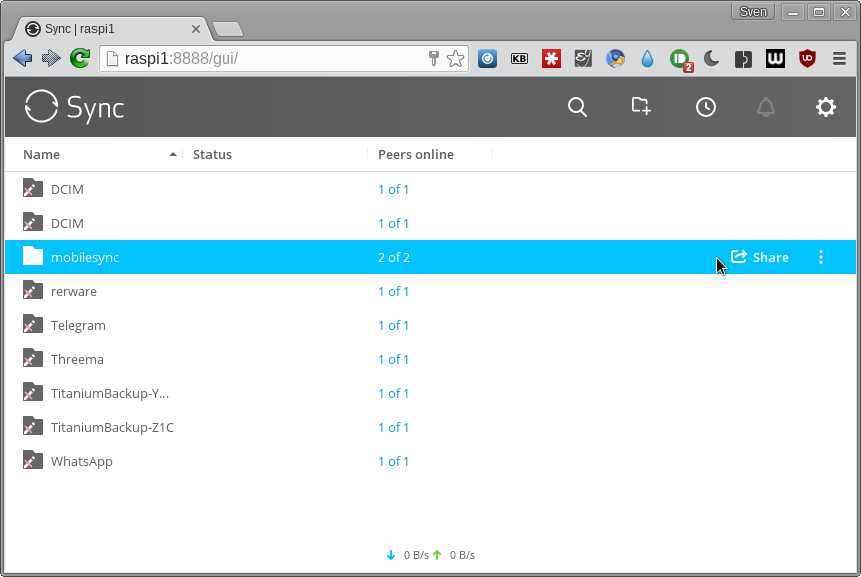861x577 pixels.
Task: Open the sync history view
Action: [x=706, y=107]
